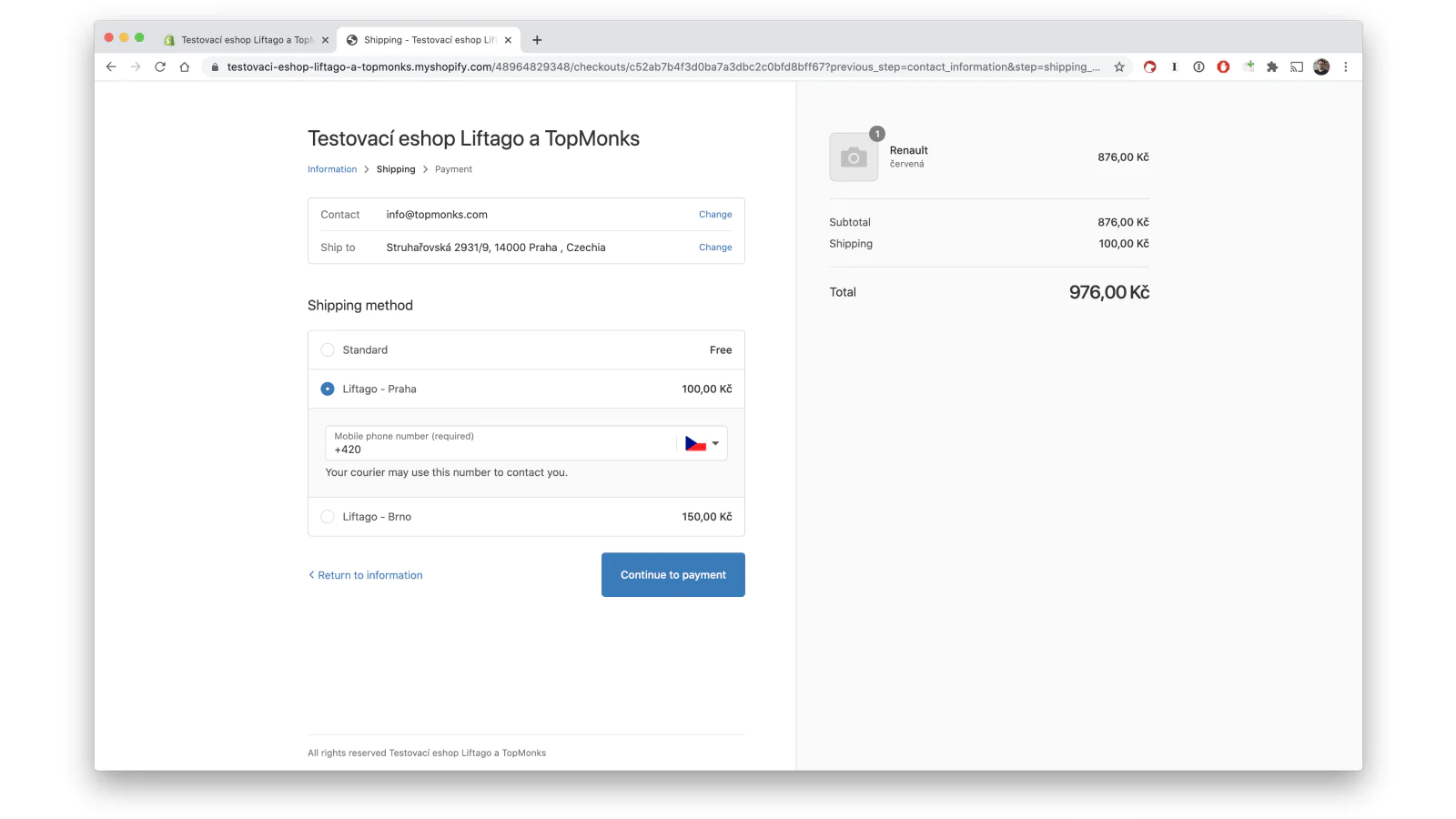This screenshot has width=1456, height=819.
Task: Click 'Your courier may use this number' note
Action: pos(446,472)
